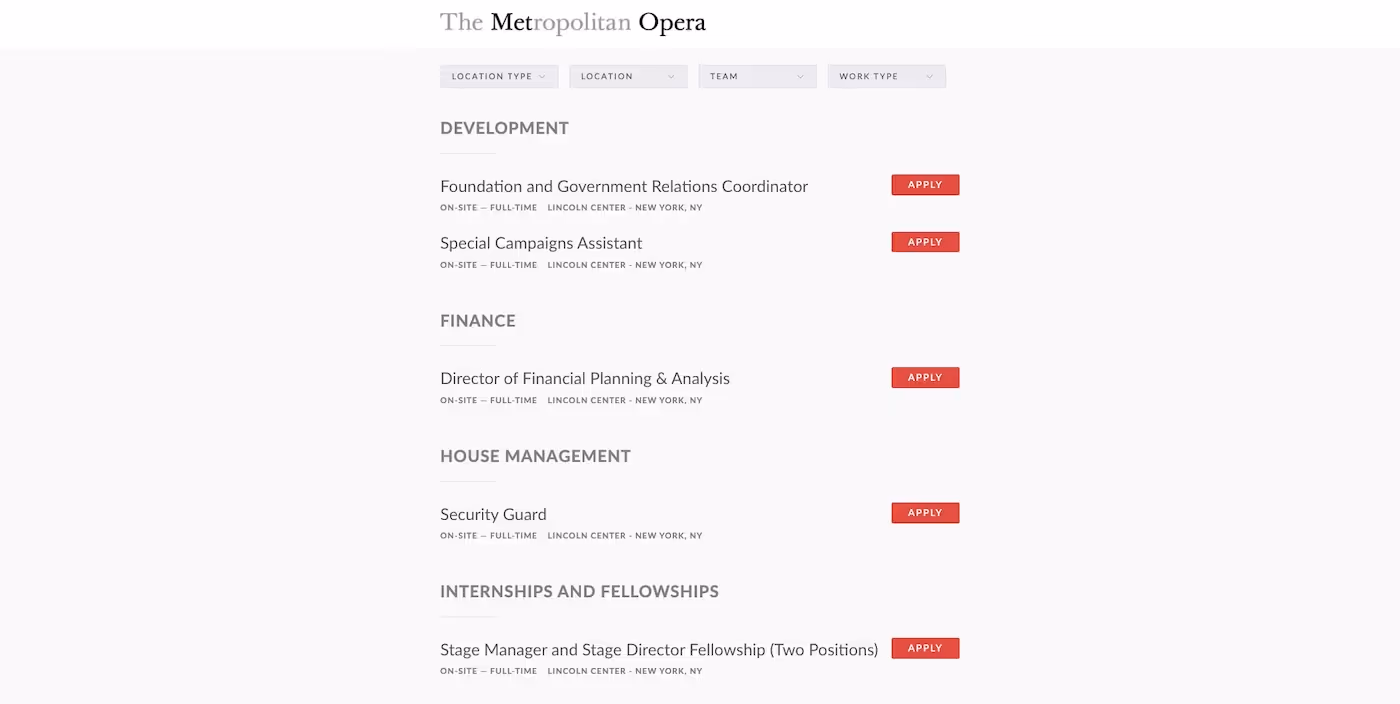Select the DEVELOPMENT section header

click(504, 128)
